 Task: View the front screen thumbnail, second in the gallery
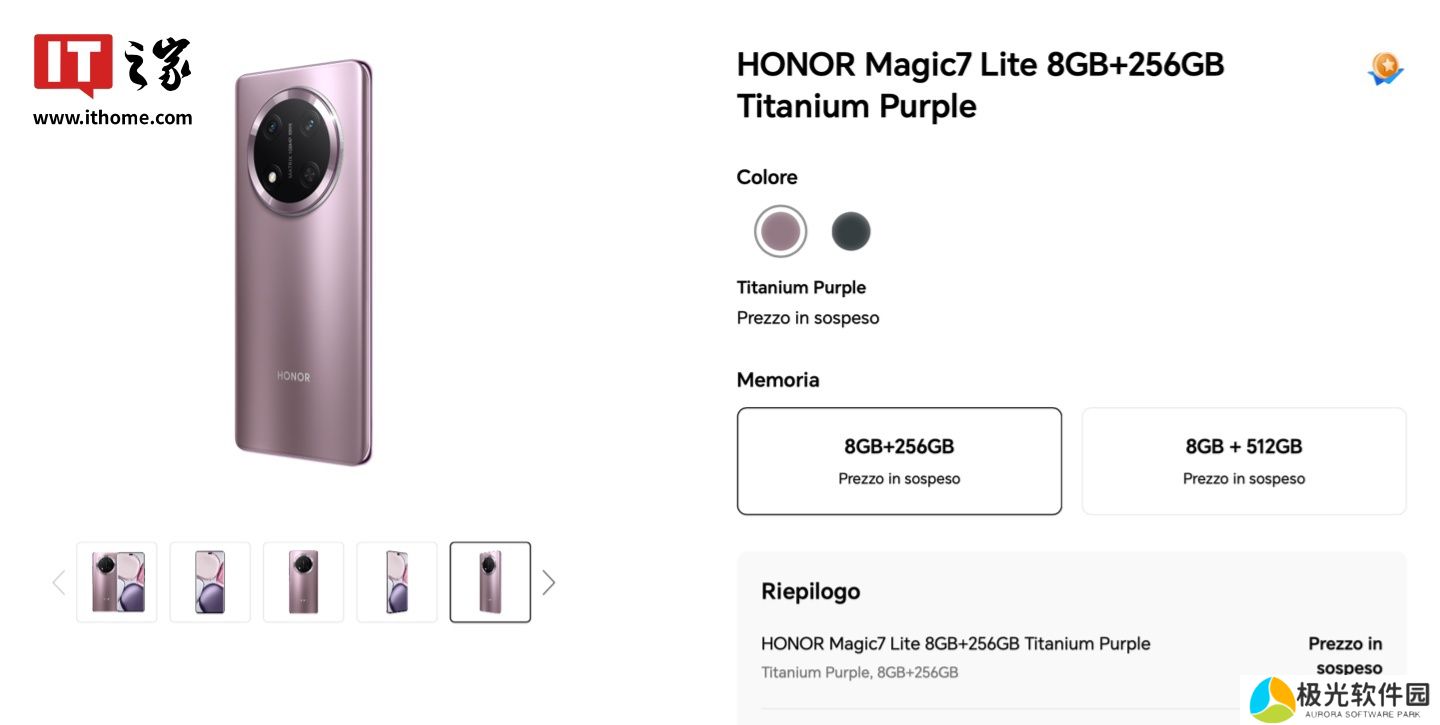pyautogui.click(x=210, y=582)
